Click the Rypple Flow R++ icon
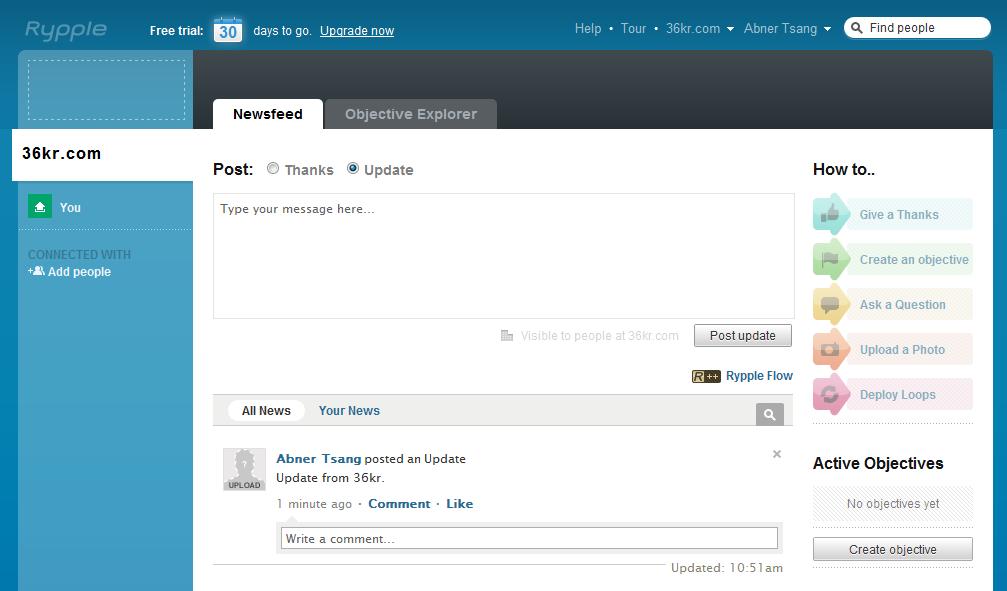The height and width of the screenshot is (591, 1007). pos(706,376)
